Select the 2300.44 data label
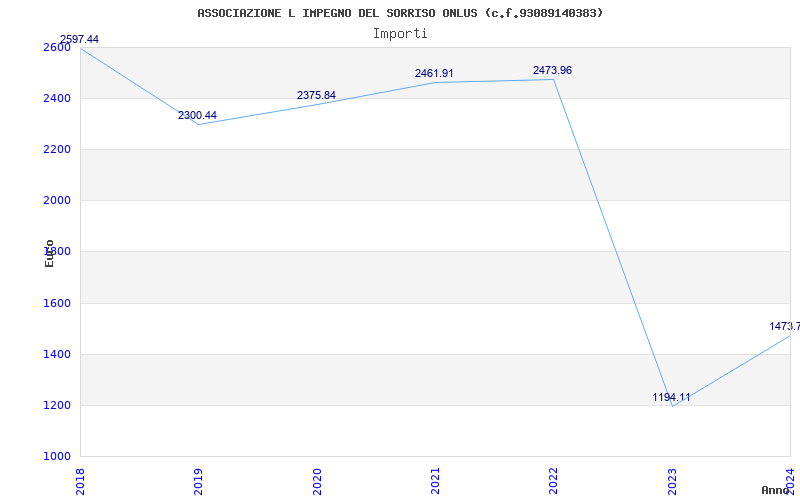The image size is (800, 500). click(197, 115)
